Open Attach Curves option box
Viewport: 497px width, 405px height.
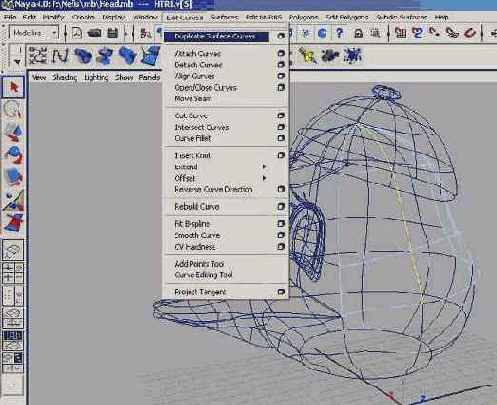click(281, 53)
